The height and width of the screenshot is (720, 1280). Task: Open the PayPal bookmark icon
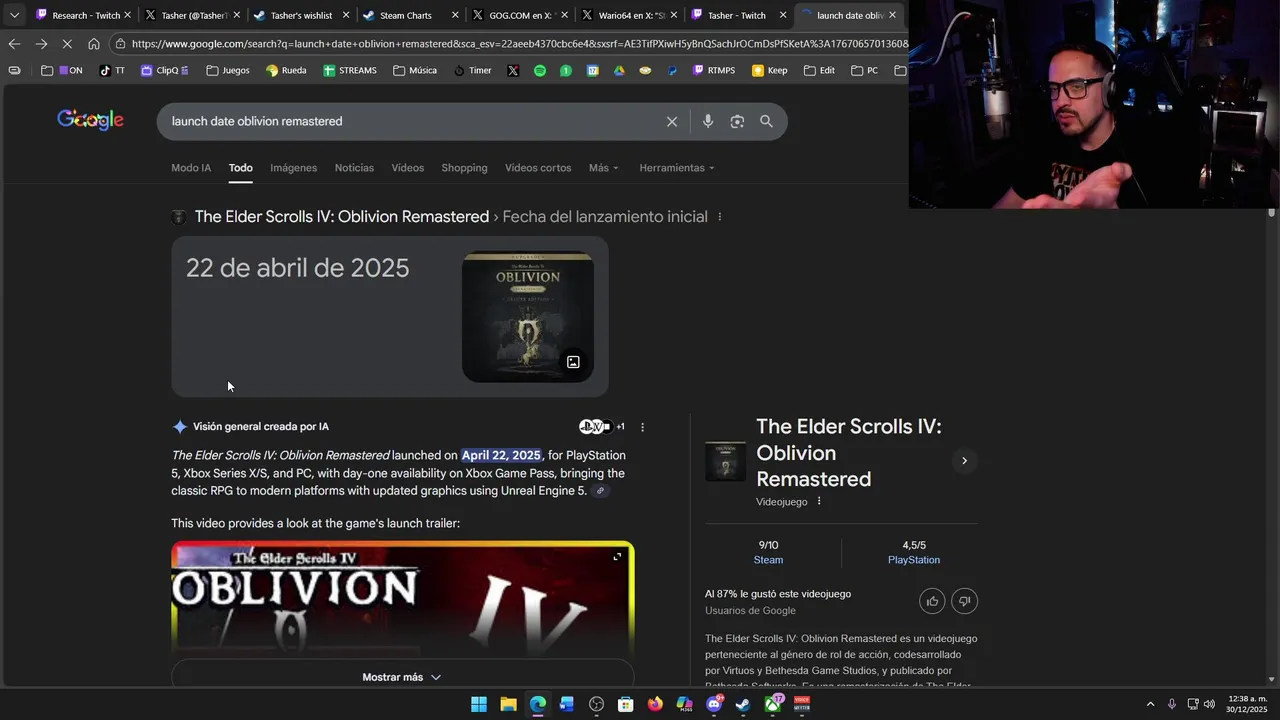(672, 70)
